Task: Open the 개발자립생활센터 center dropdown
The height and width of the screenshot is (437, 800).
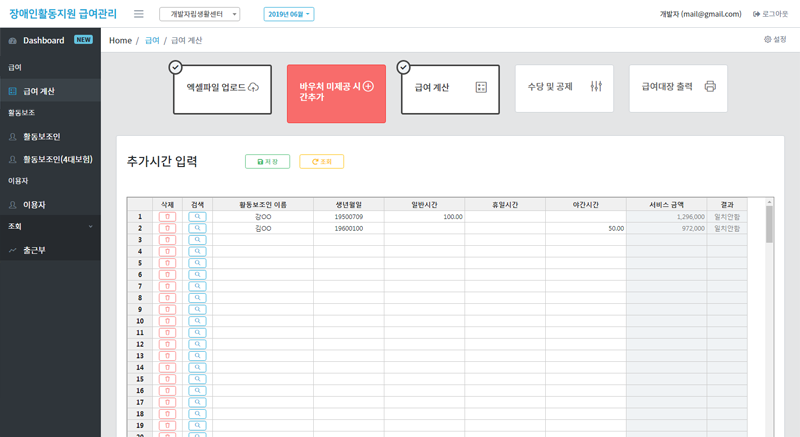Action: point(199,14)
